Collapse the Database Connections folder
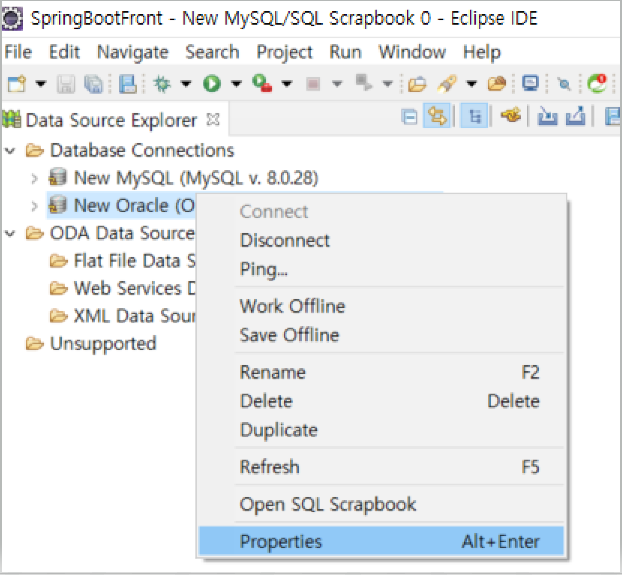The width and height of the screenshot is (622, 575). click(10, 151)
